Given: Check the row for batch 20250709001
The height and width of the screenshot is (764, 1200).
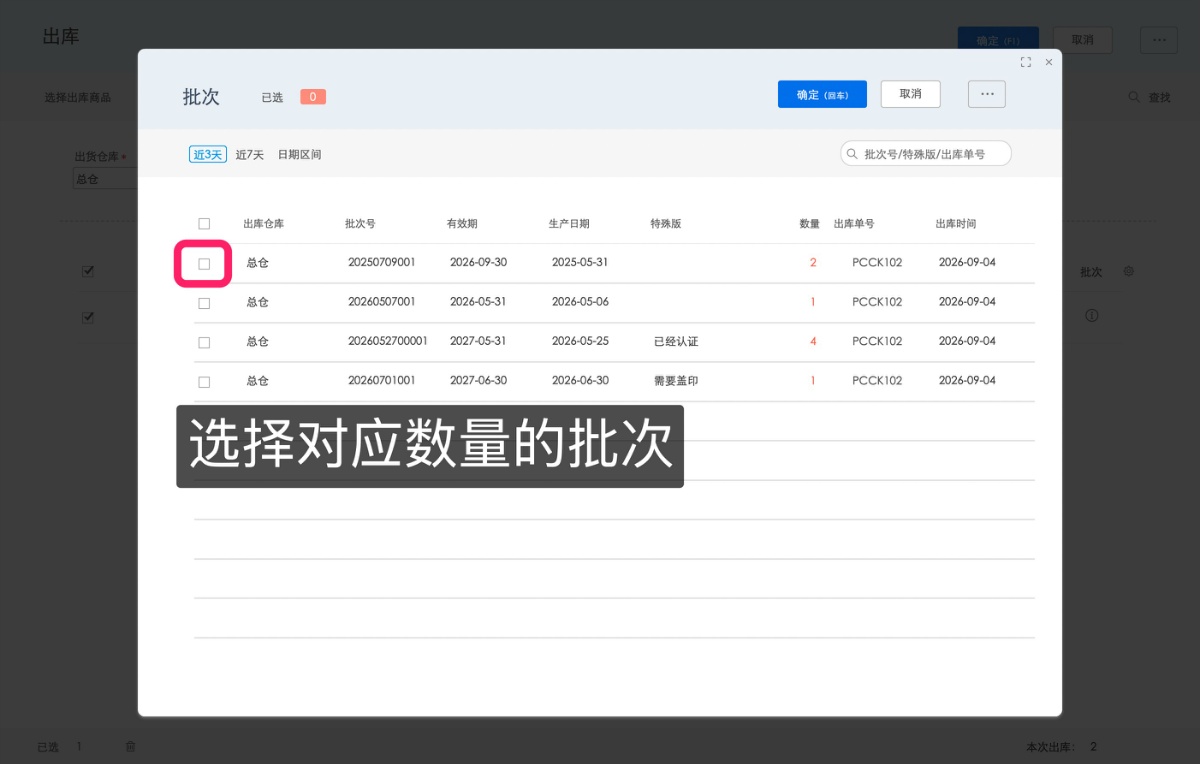Looking at the screenshot, I should [204, 264].
